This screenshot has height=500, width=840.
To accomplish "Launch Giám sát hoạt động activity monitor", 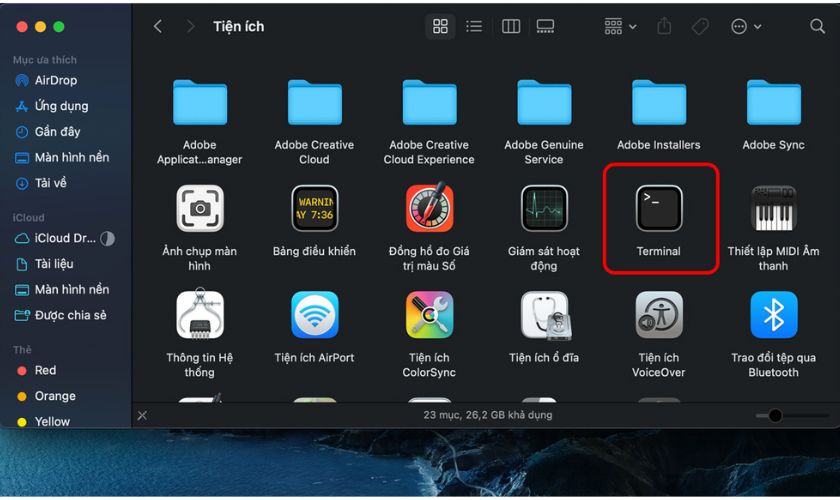I will (544, 209).
